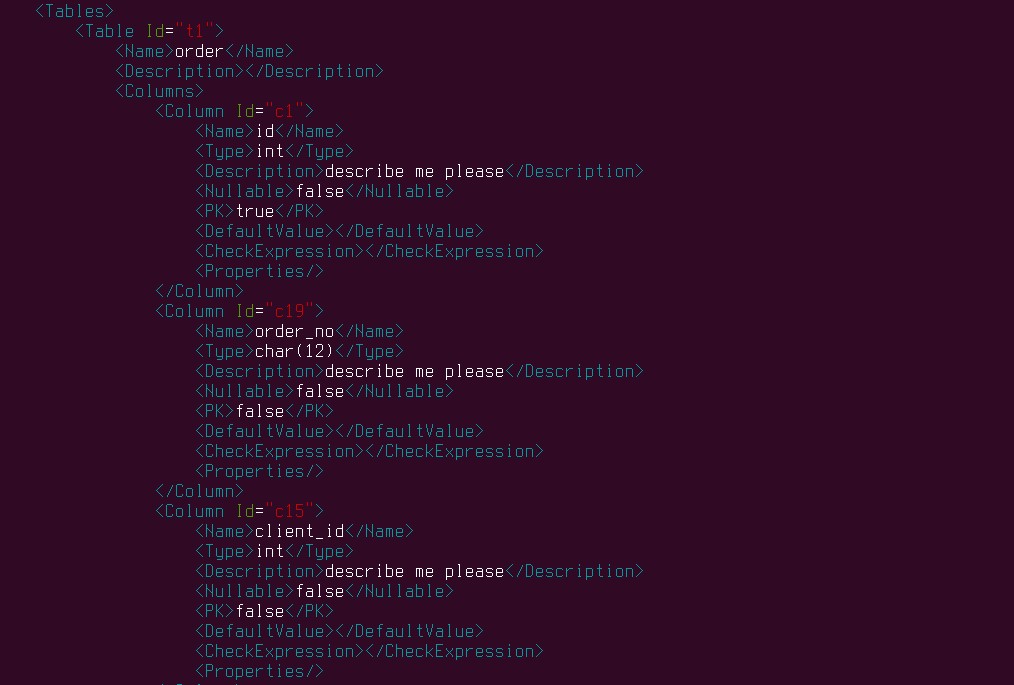The image size is (1014, 685).
Task: Click the empty table Description opening tag
Action: [x=179, y=71]
